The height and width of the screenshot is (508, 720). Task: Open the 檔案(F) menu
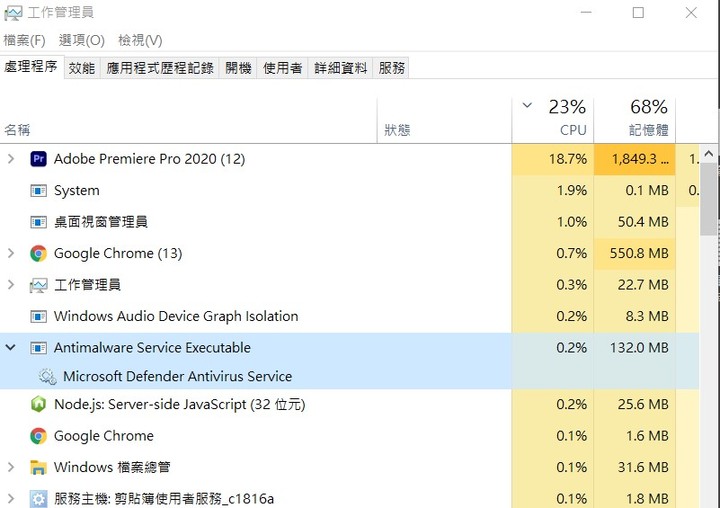coord(24,40)
